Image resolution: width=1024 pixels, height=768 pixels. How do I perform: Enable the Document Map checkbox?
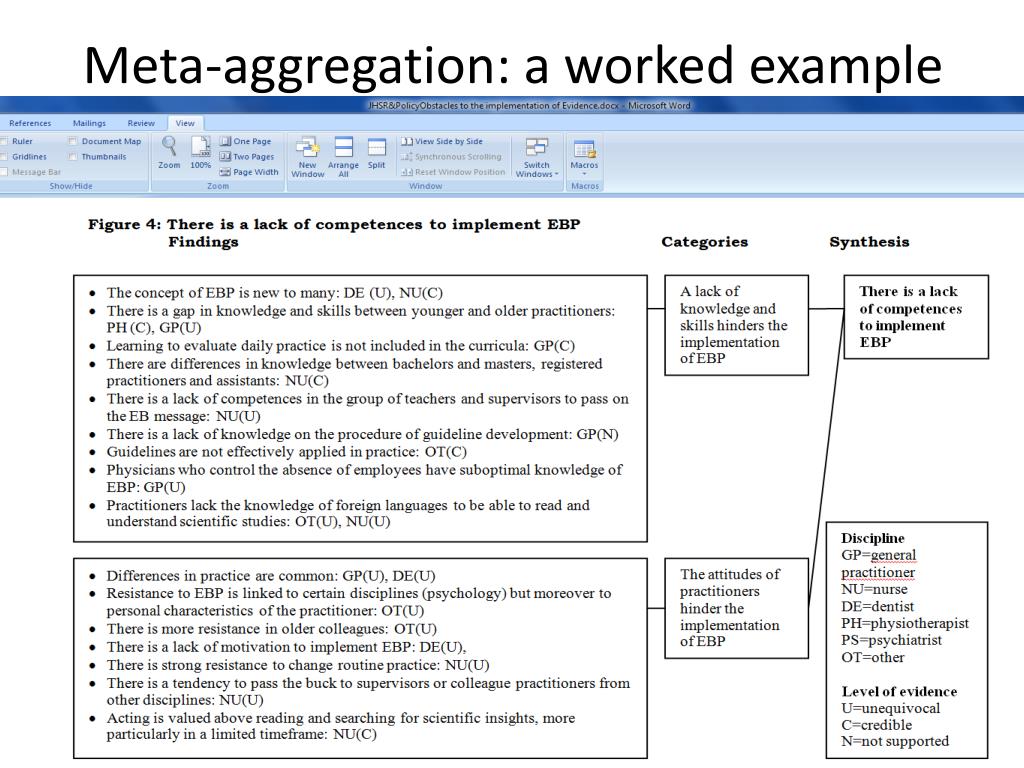click(x=73, y=141)
